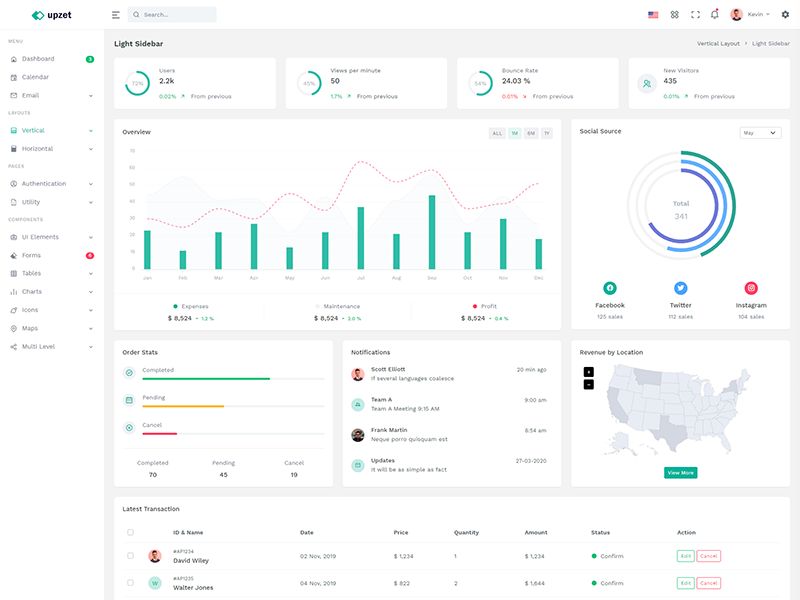
Task: Open the settings gear icon
Action: (x=785, y=14)
